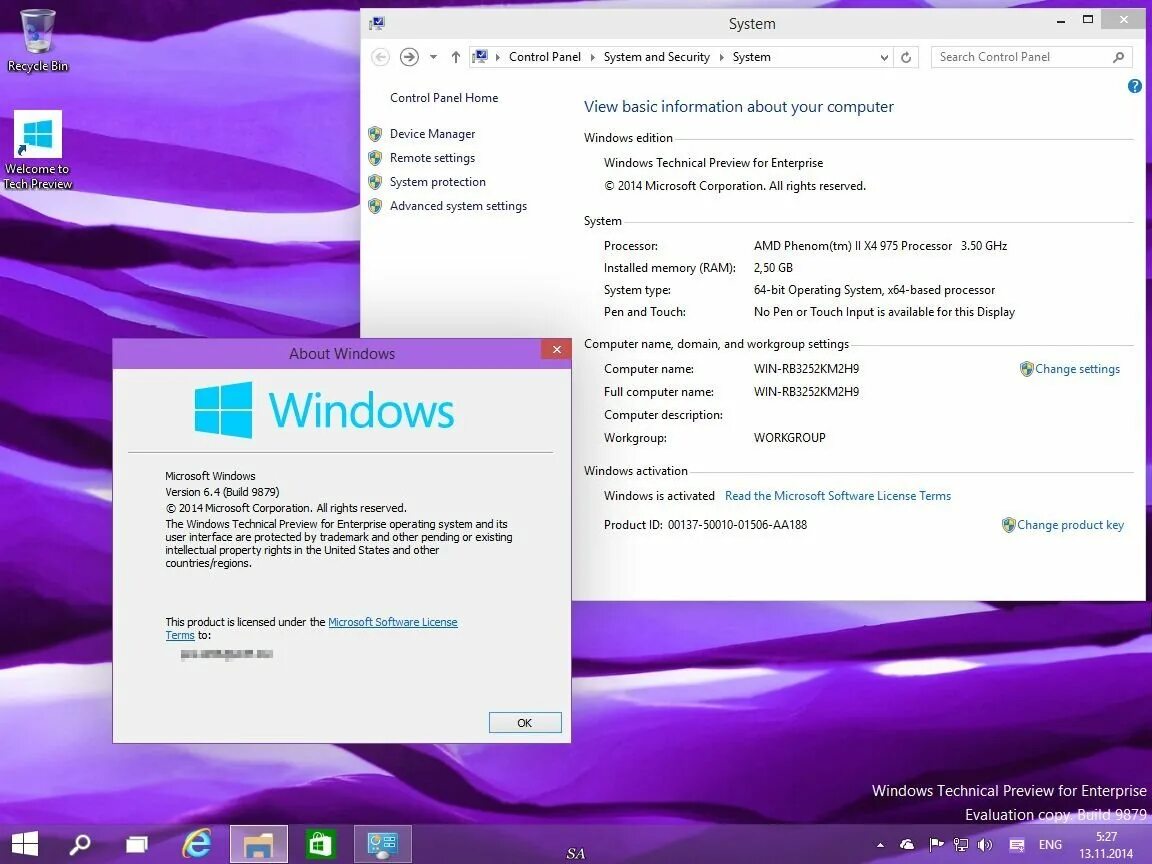Open Control Panel Home link
Viewport: 1152px width, 864px height.
[444, 98]
